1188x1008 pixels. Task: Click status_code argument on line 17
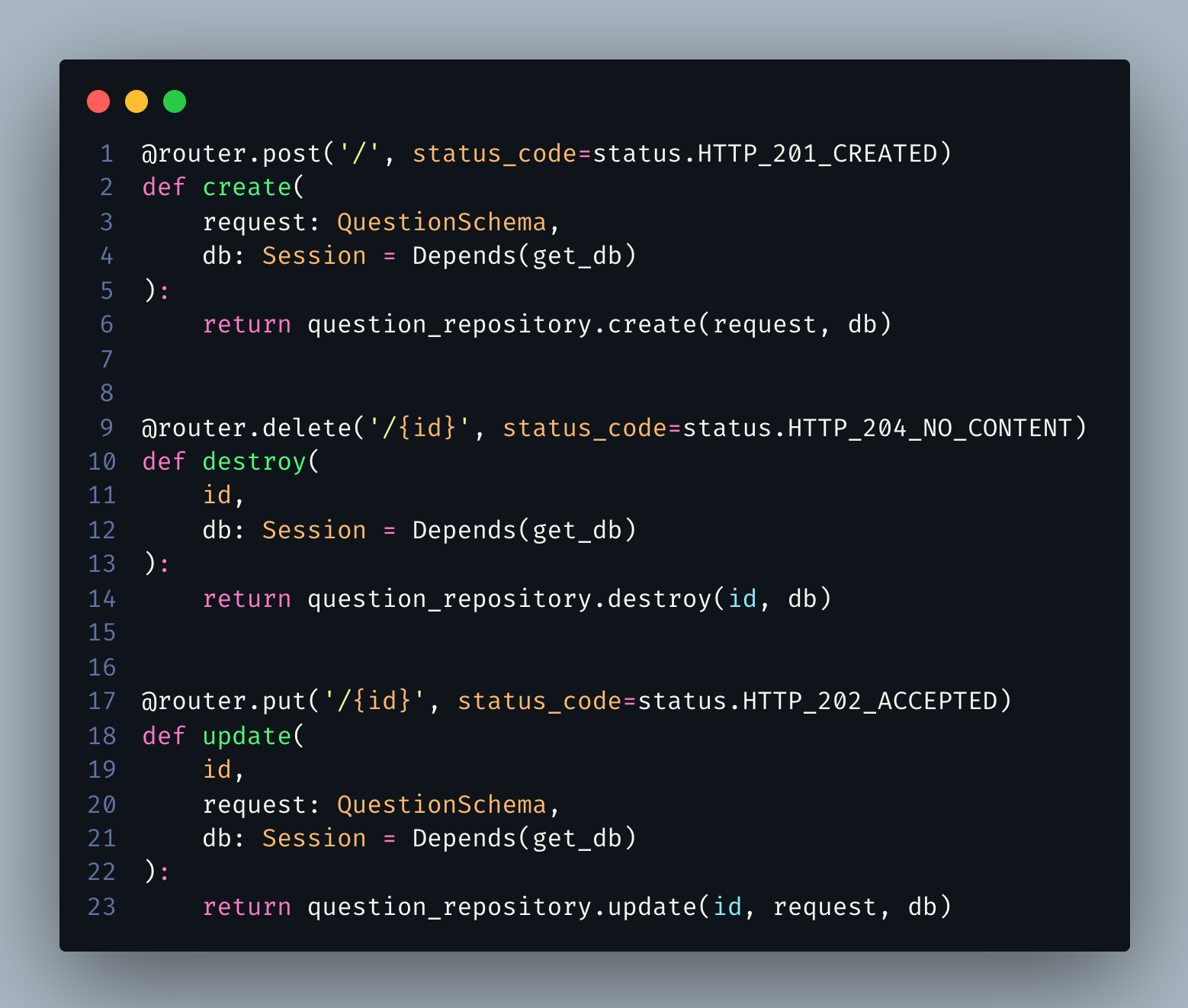tap(541, 701)
